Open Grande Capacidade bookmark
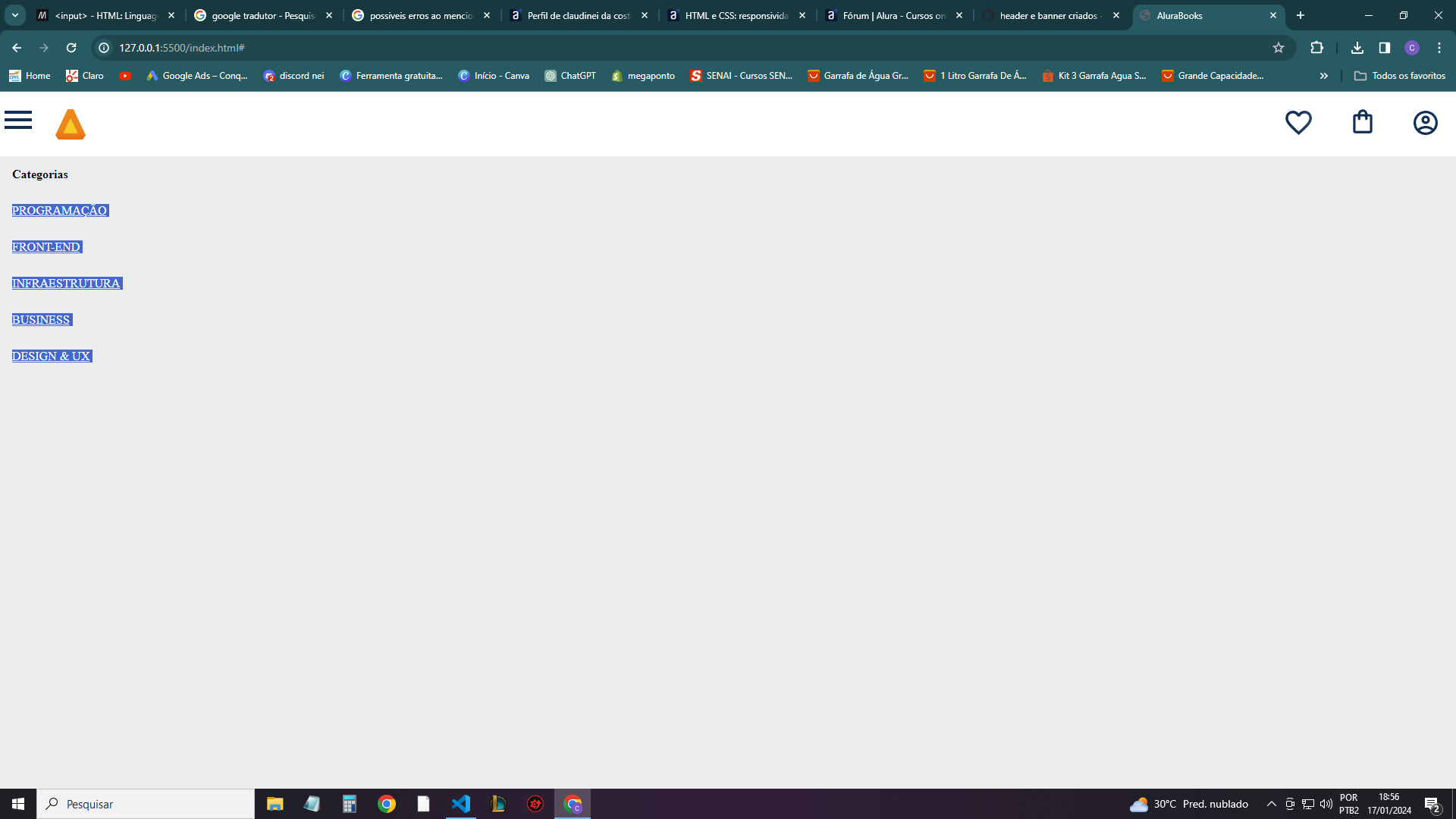This screenshot has height=819, width=1456. point(1213,76)
